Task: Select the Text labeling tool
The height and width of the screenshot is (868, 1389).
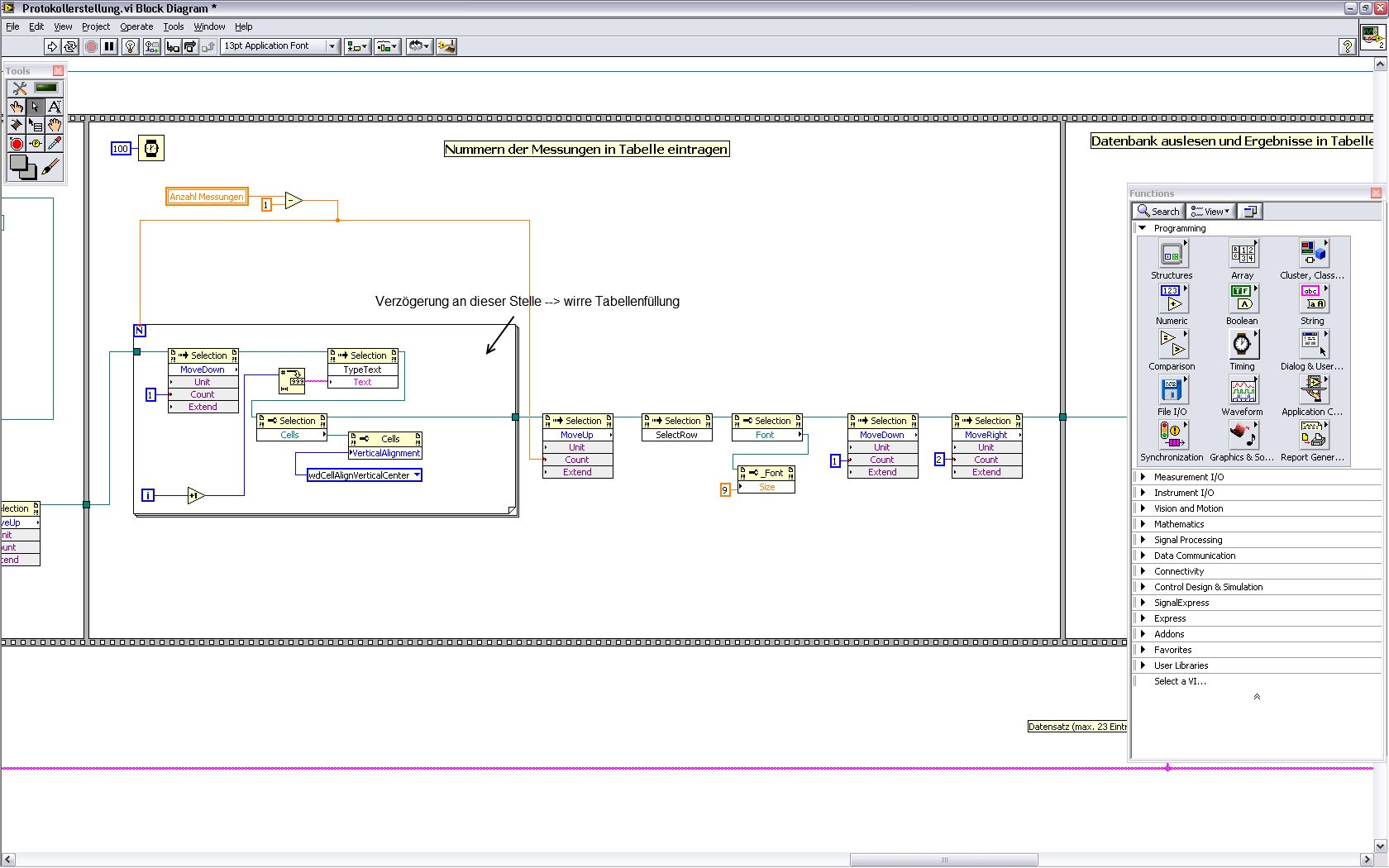Action: click(54, 107)
